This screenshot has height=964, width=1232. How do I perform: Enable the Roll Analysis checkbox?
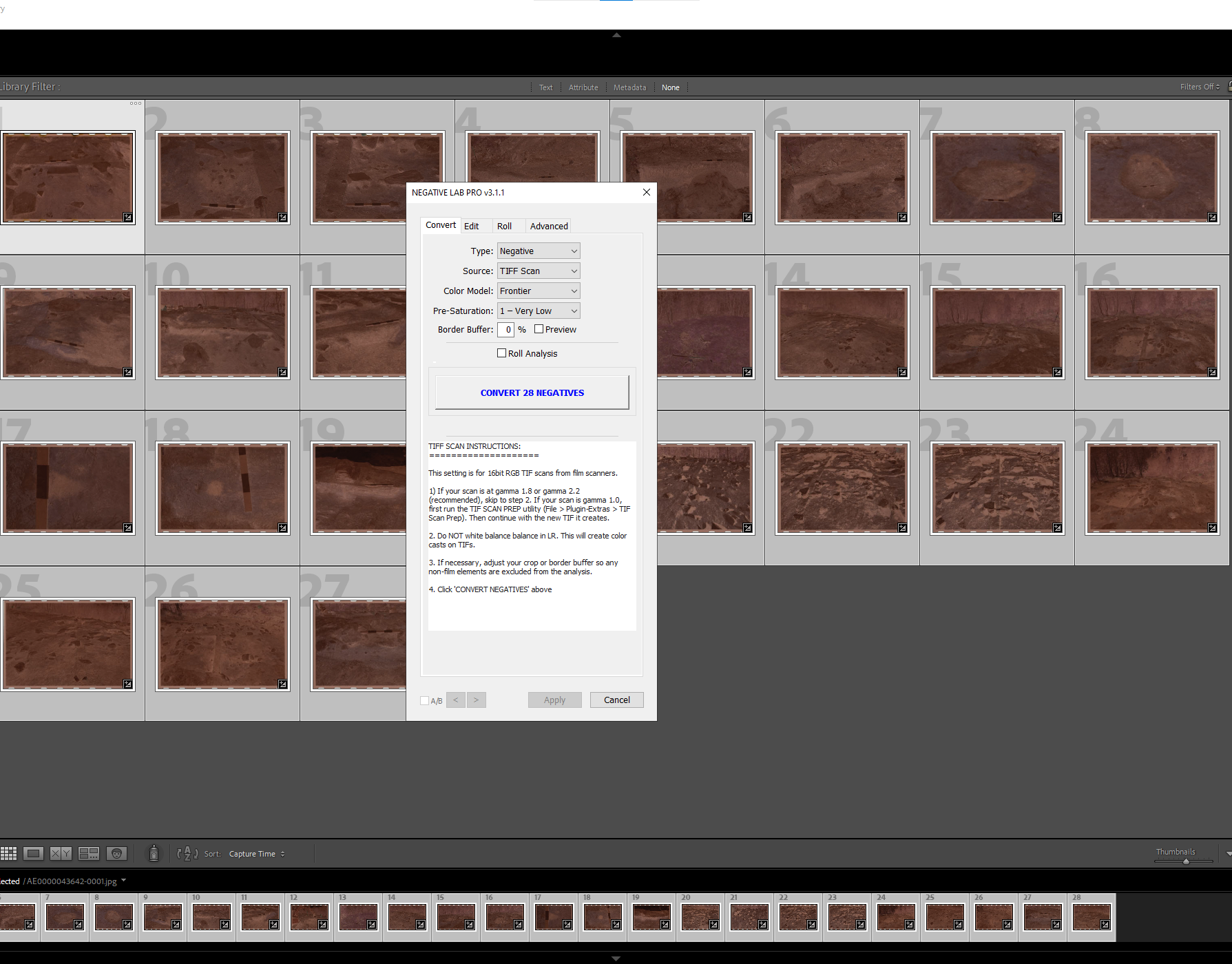coord(501,353)
